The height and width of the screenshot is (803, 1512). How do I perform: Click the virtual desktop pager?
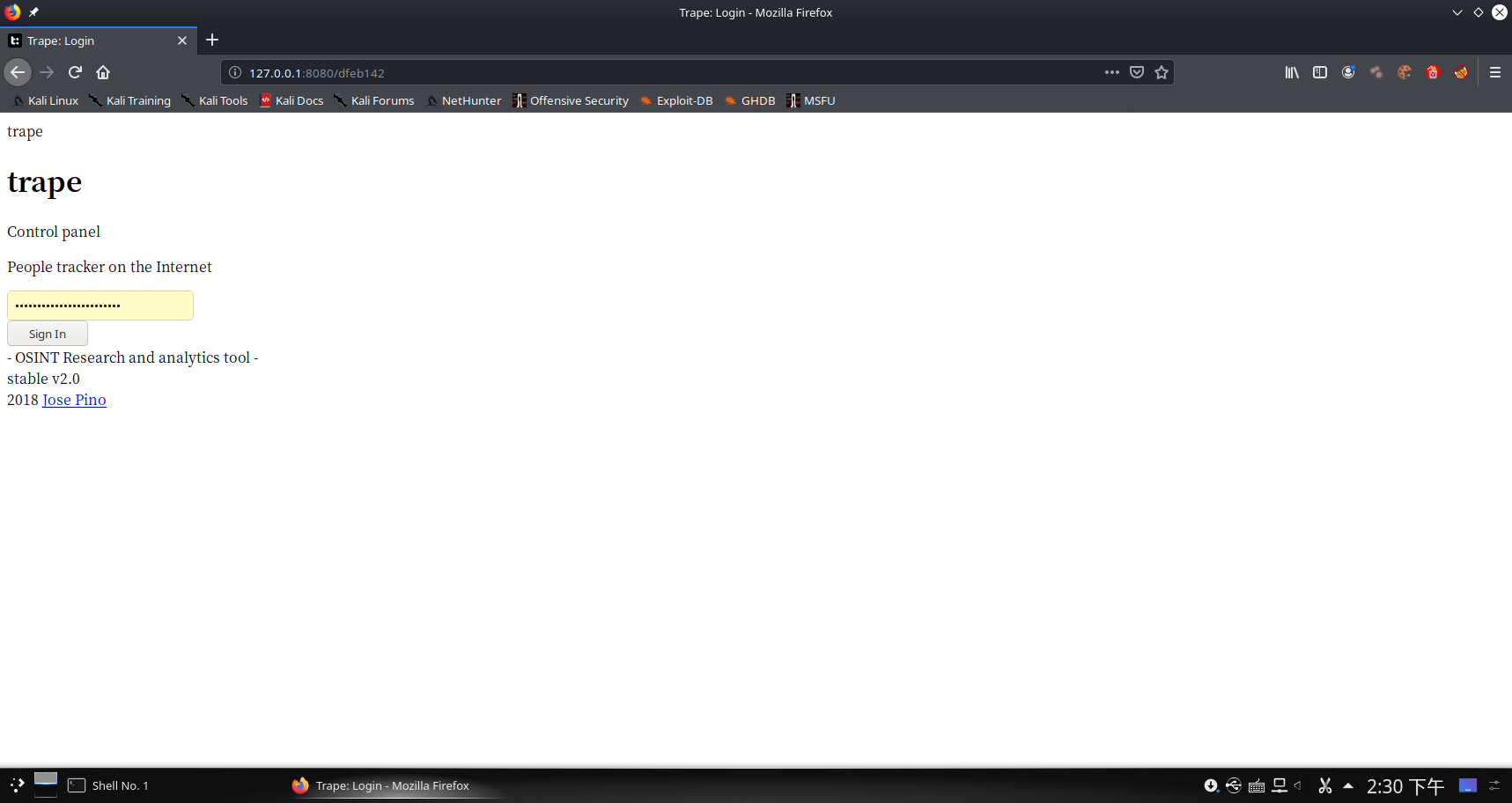(46, 785)
